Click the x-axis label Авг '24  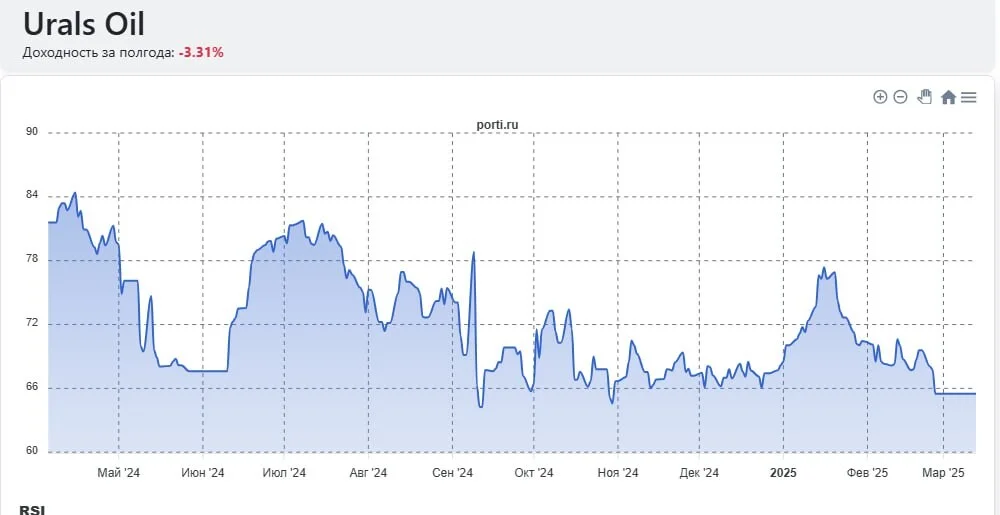click(369, 474)
